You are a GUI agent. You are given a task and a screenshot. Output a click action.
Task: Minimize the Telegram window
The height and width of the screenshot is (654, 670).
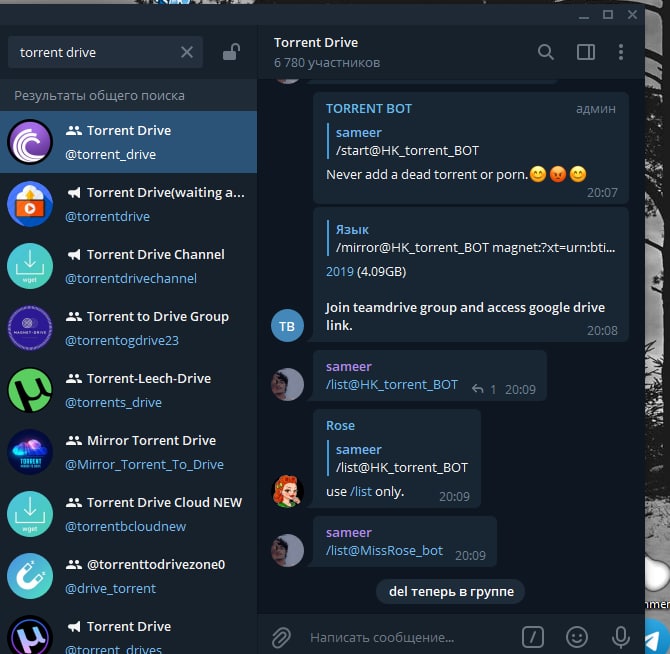click(x=584, y=16)
